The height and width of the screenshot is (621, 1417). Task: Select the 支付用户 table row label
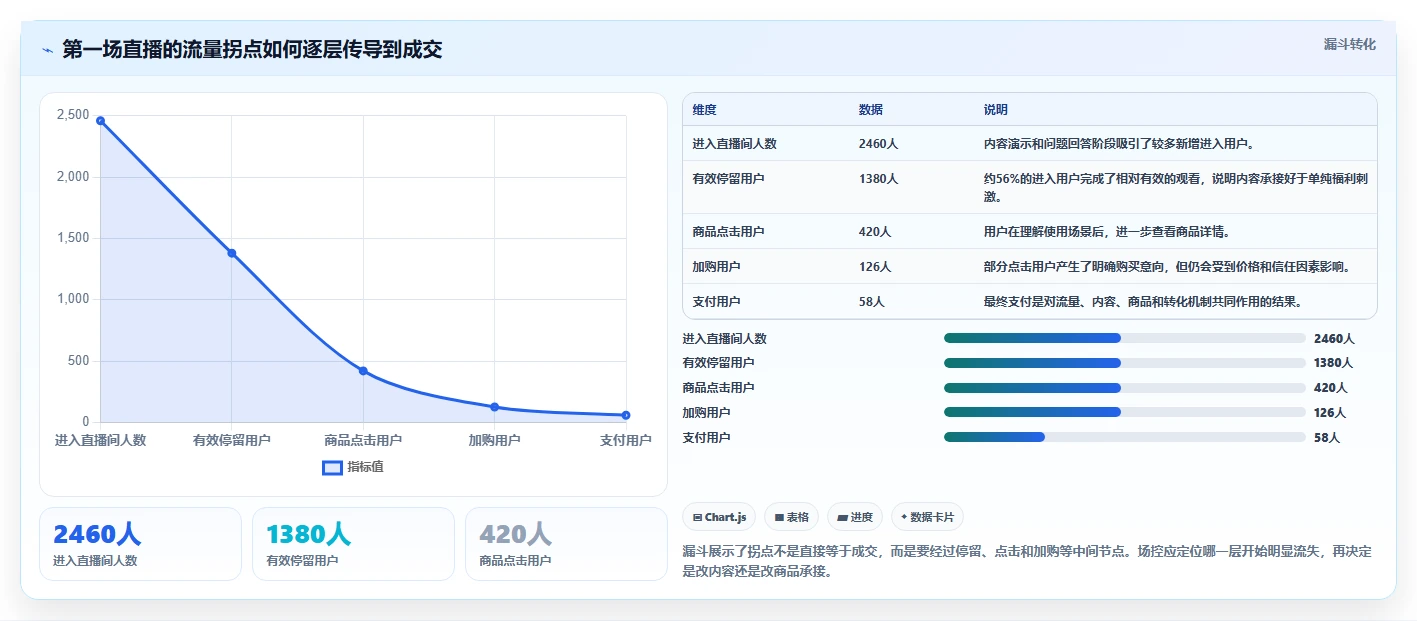(x=716, y=302)
